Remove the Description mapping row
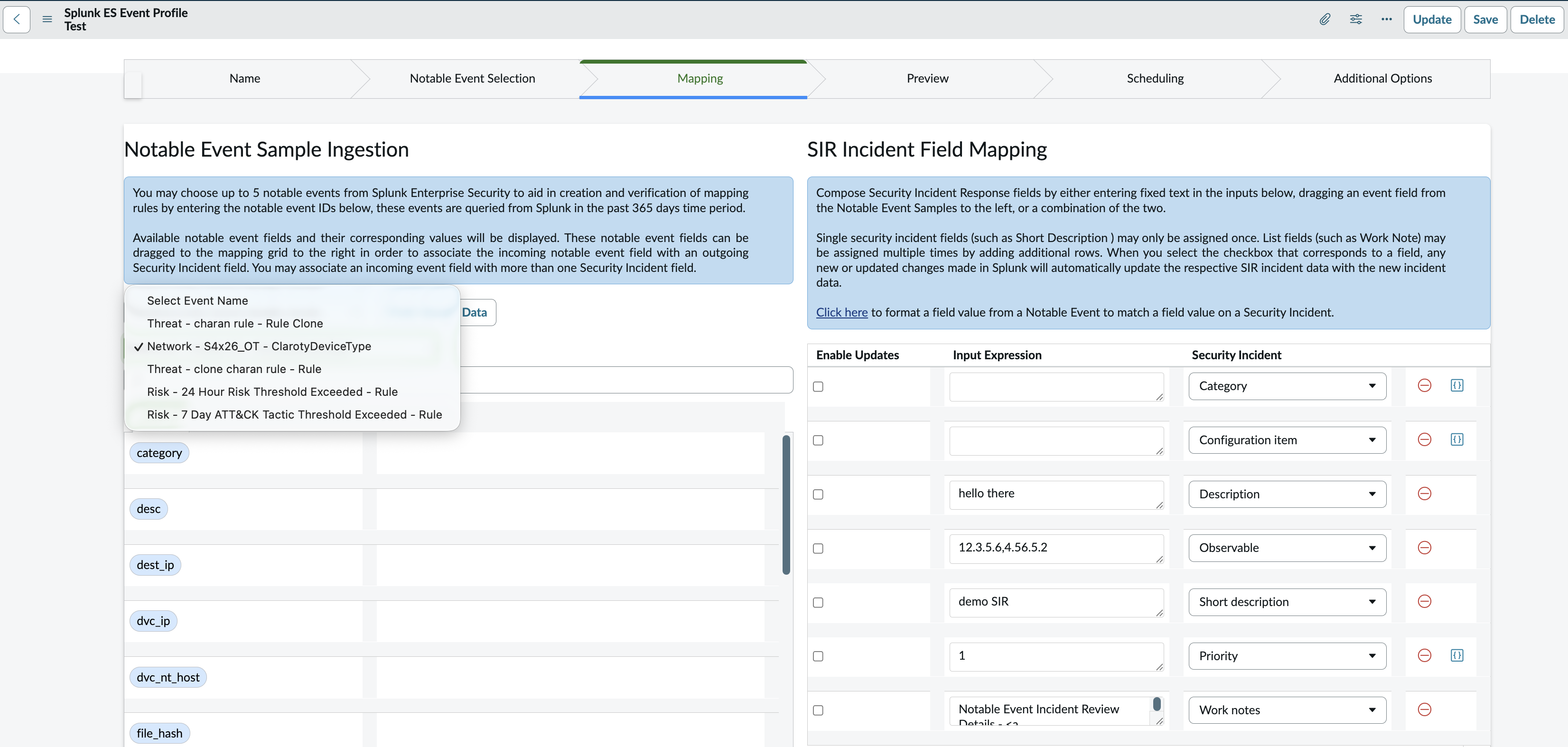The image size is (1568, 747). pyautogui.click(x=1424, y=494)
